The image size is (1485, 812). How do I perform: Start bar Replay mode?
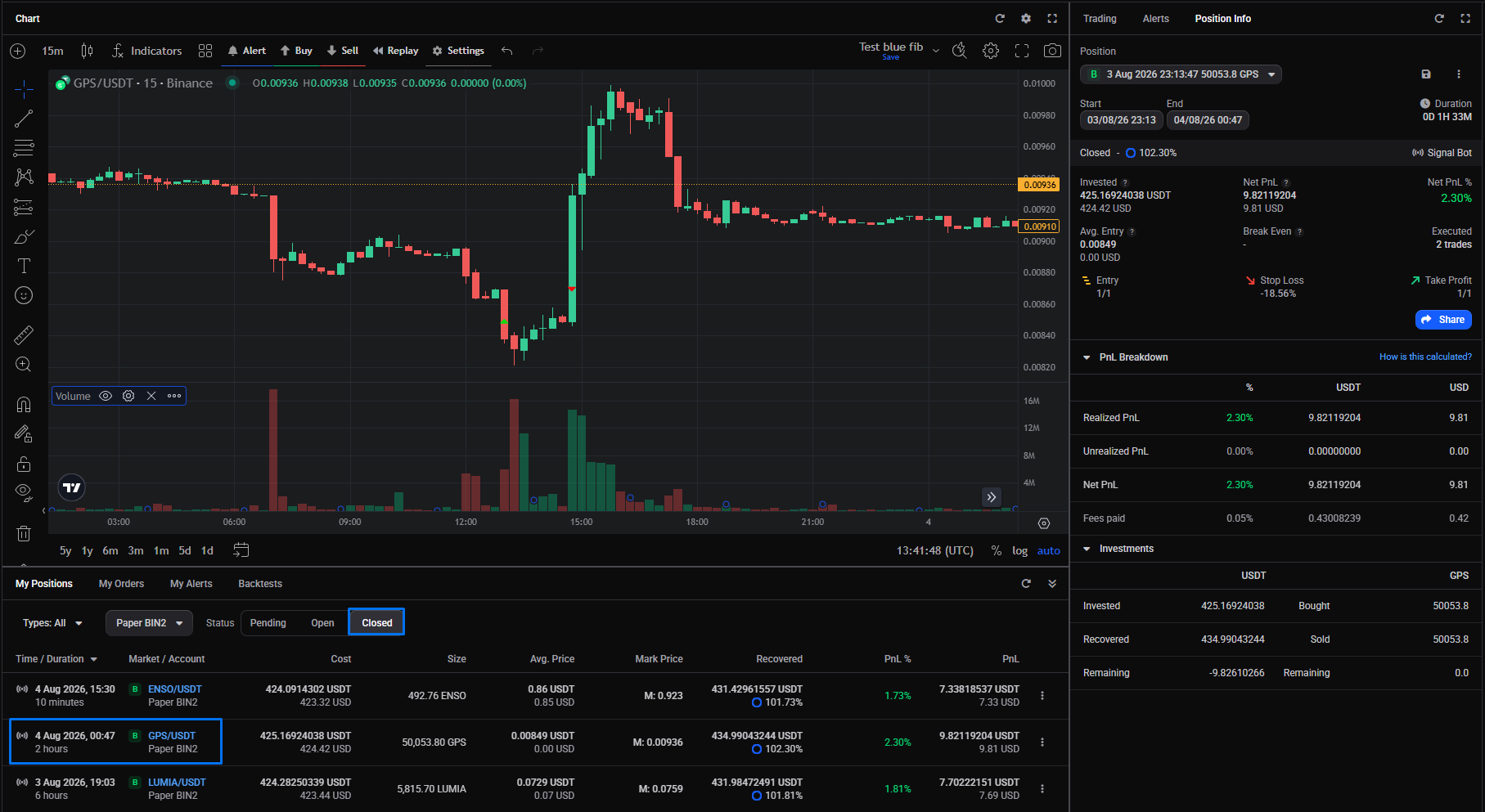395,51
